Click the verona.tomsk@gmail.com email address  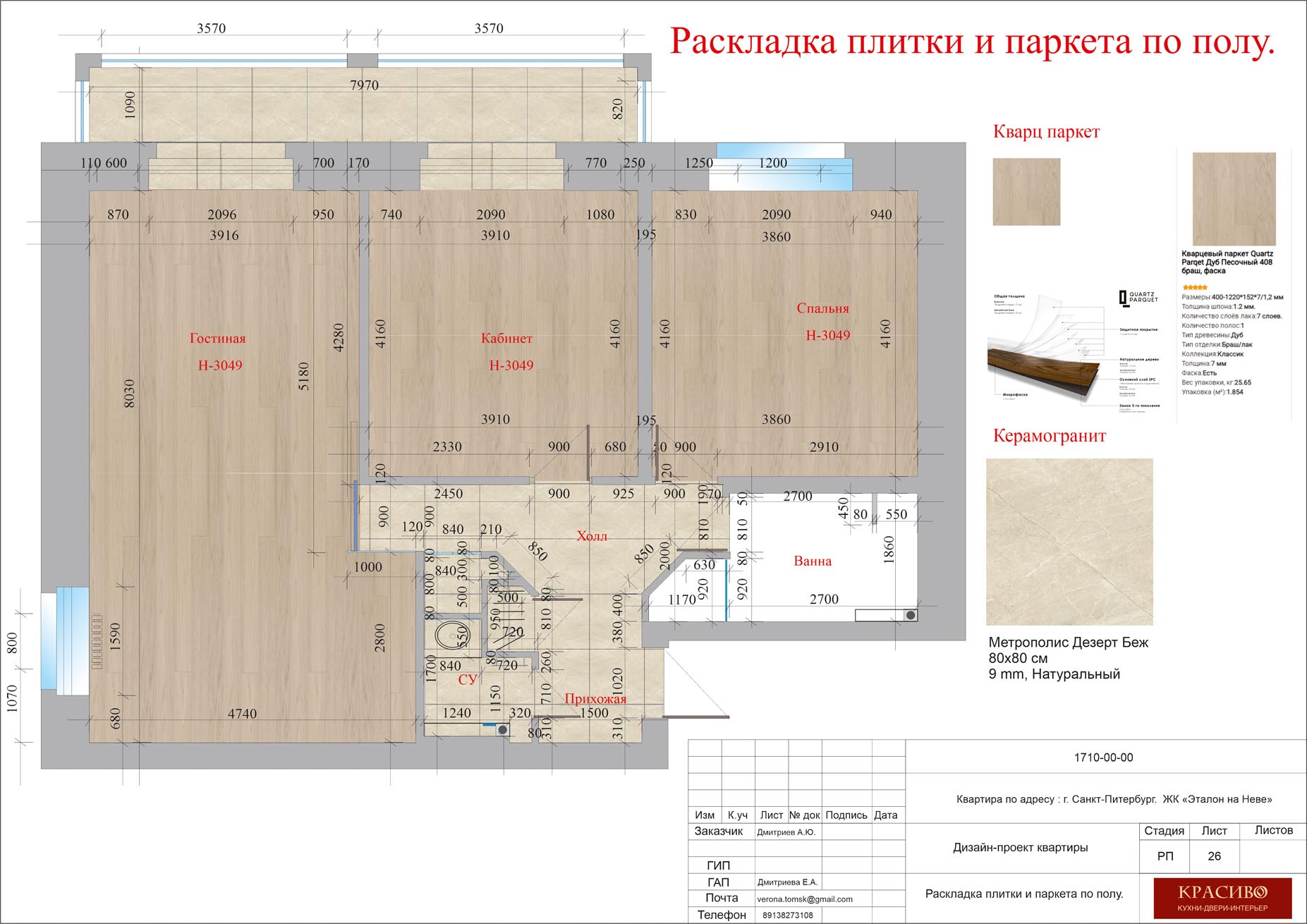pos(804,899)
